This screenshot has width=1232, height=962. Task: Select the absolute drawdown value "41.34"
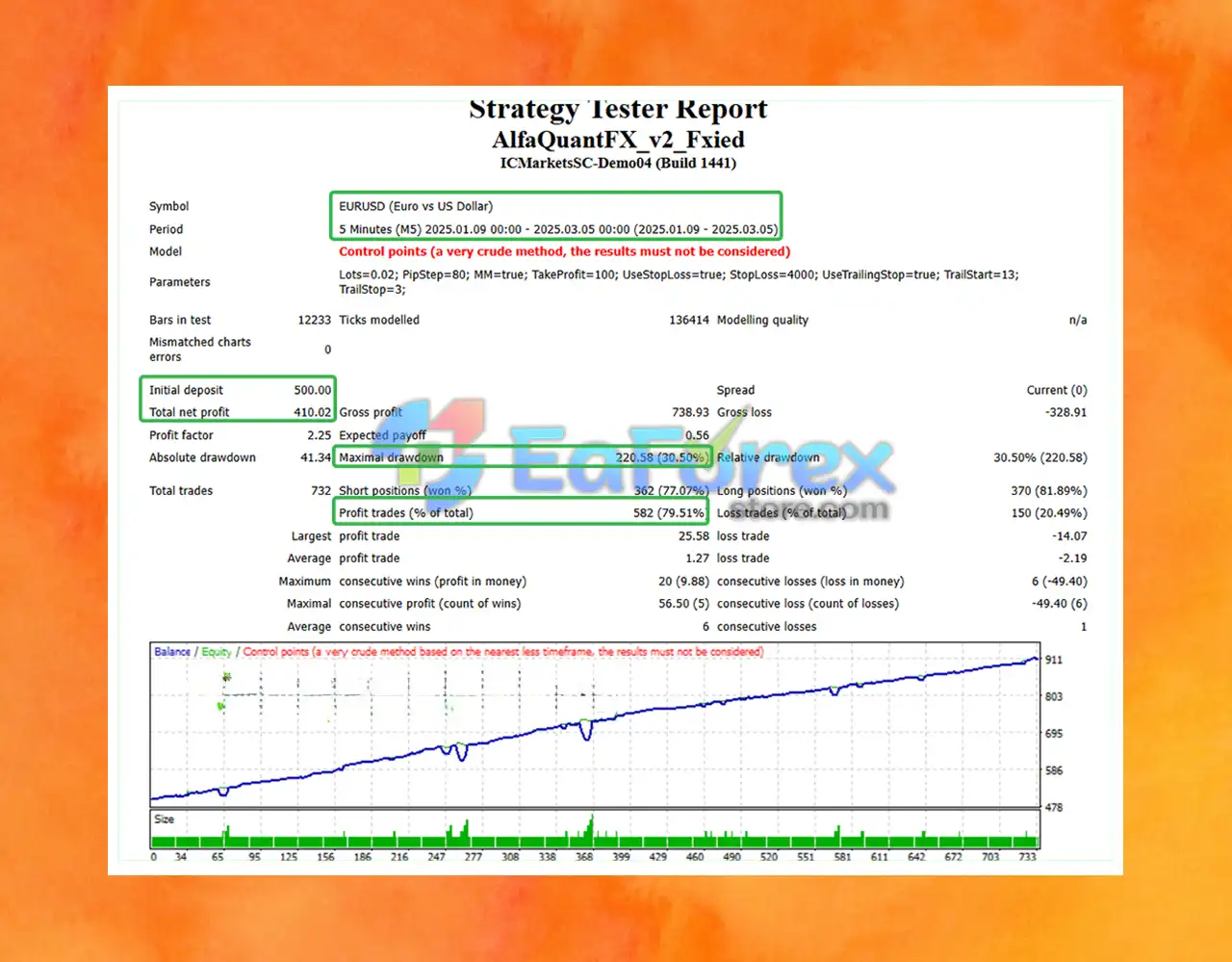point(316,457)
